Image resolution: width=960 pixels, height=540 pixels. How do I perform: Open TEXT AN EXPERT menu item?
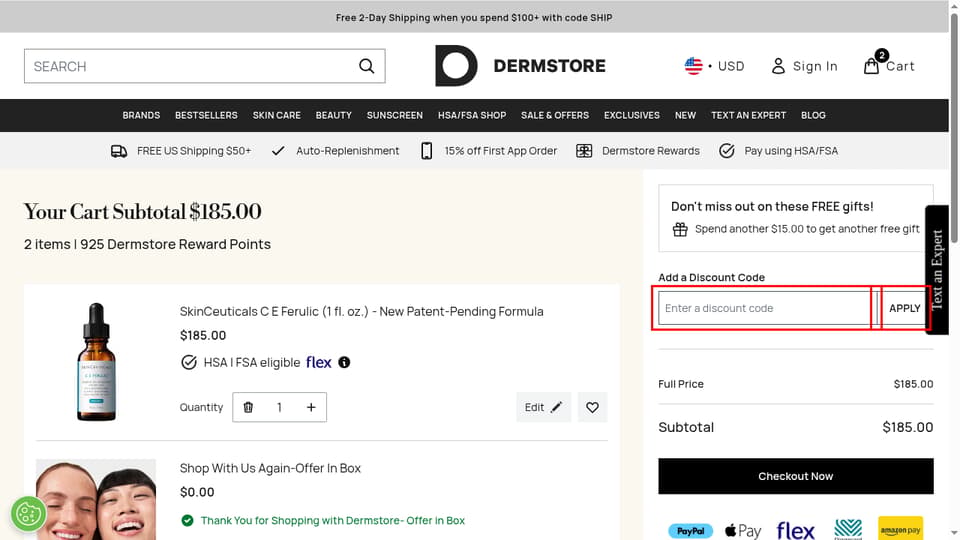(748, 115)
